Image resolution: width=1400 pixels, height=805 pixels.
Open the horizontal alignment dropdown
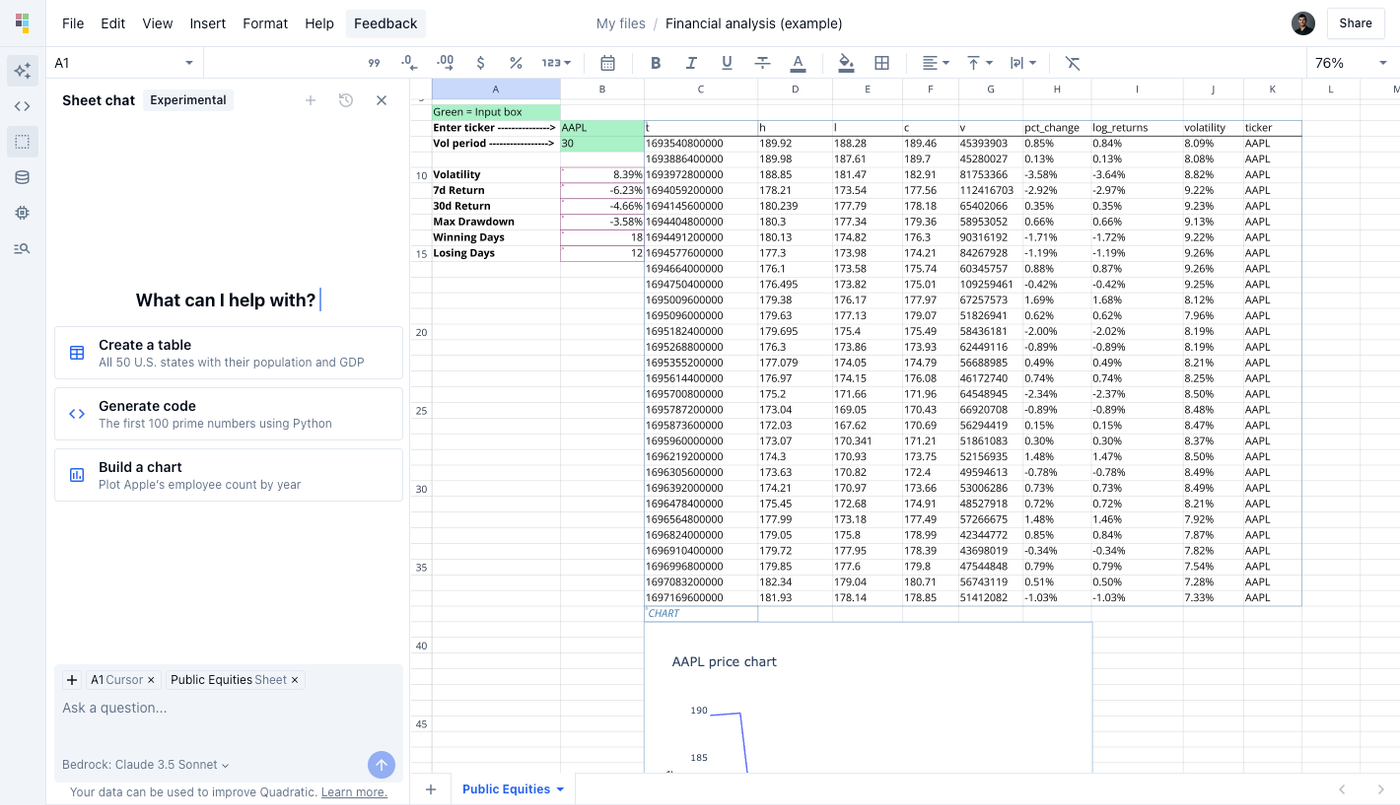tap(936, 63)
